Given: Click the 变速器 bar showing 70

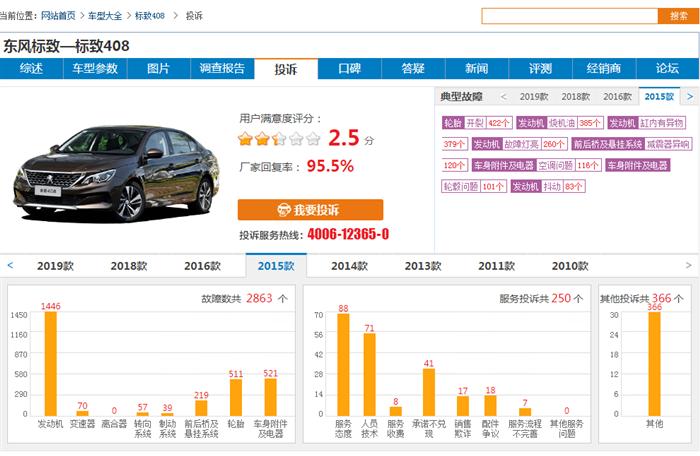Looking at the screenshot, I should 83,413.
